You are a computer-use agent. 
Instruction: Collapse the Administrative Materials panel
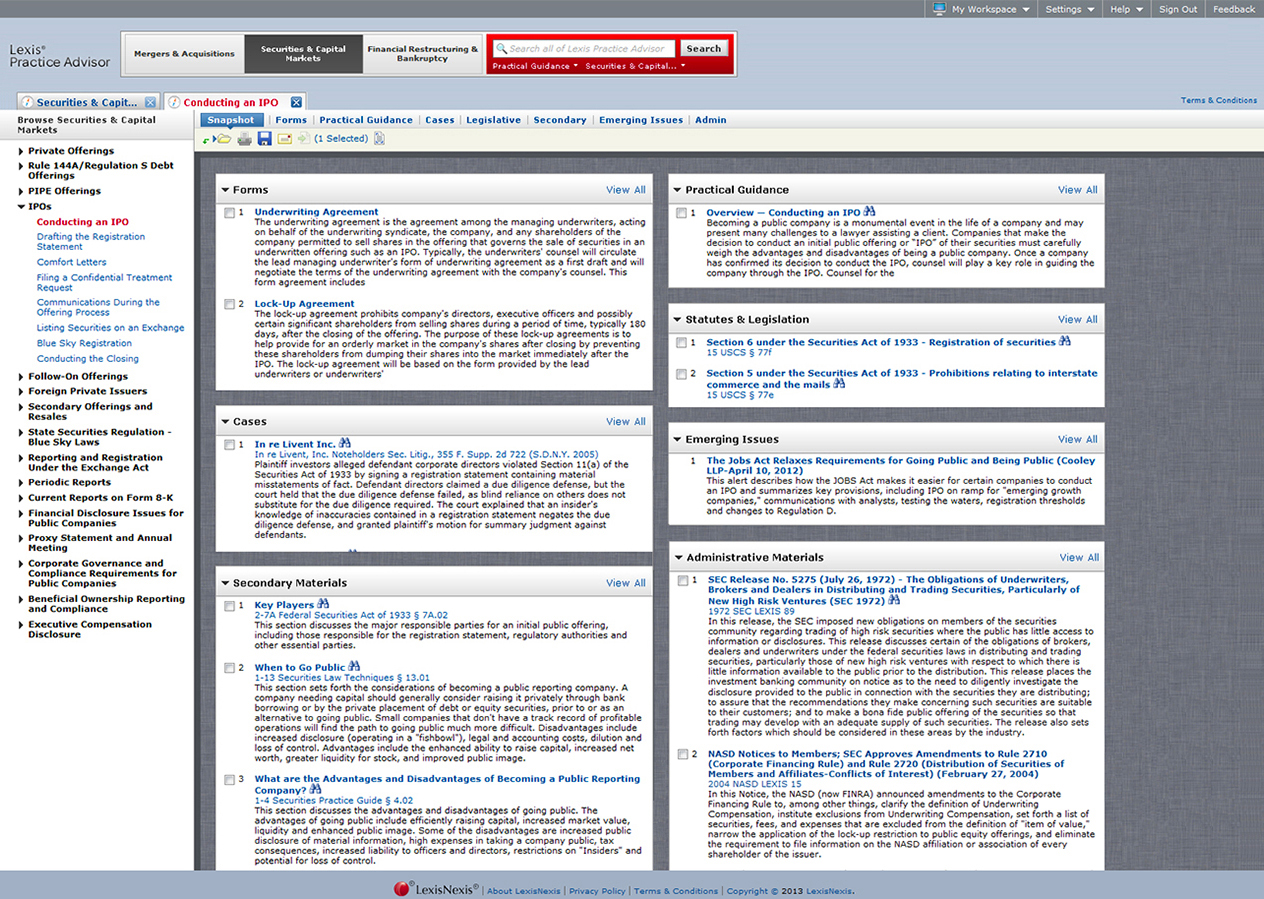677,558
